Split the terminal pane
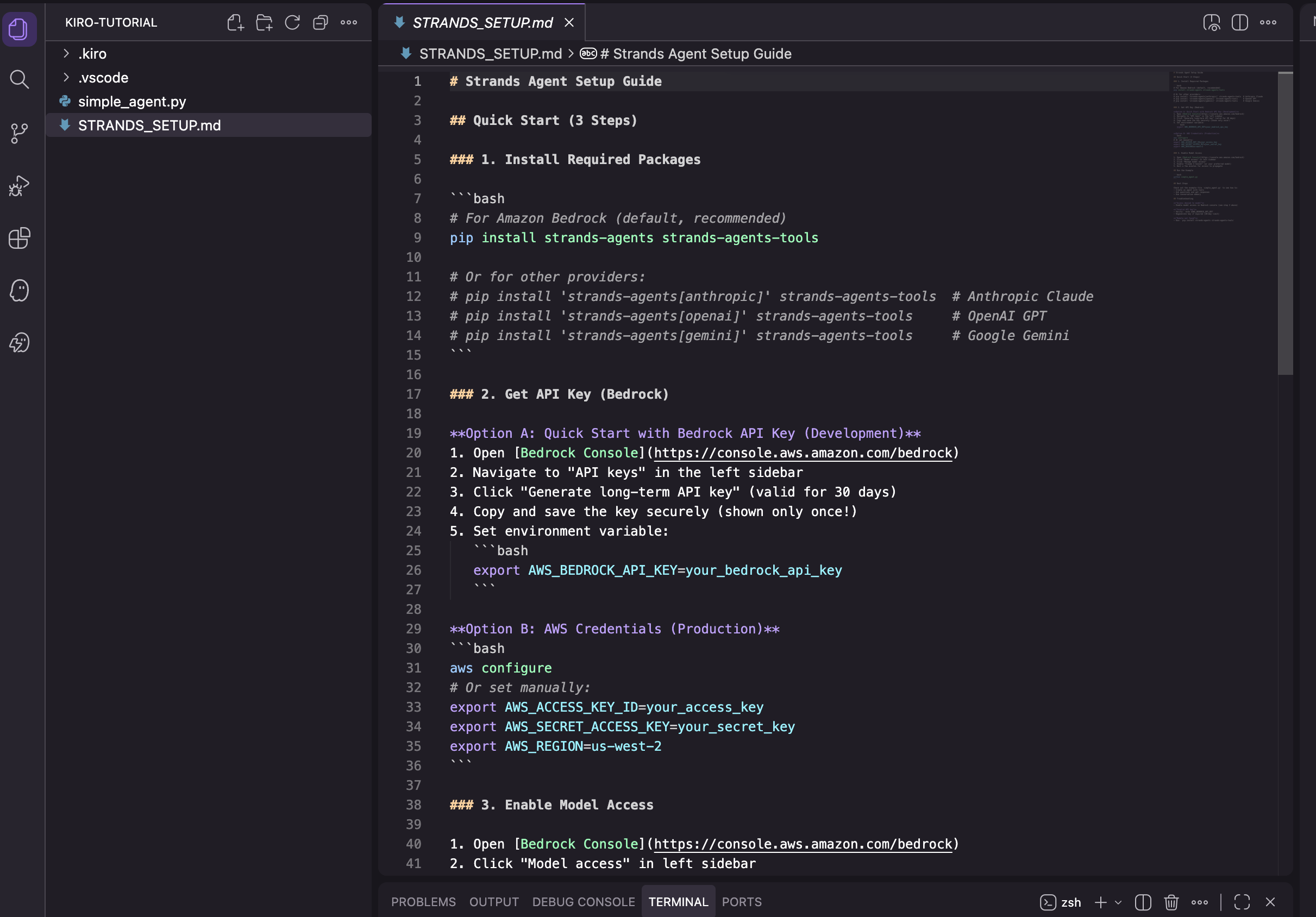This screenshot has width=1316, height=917. click(1143, 902)
